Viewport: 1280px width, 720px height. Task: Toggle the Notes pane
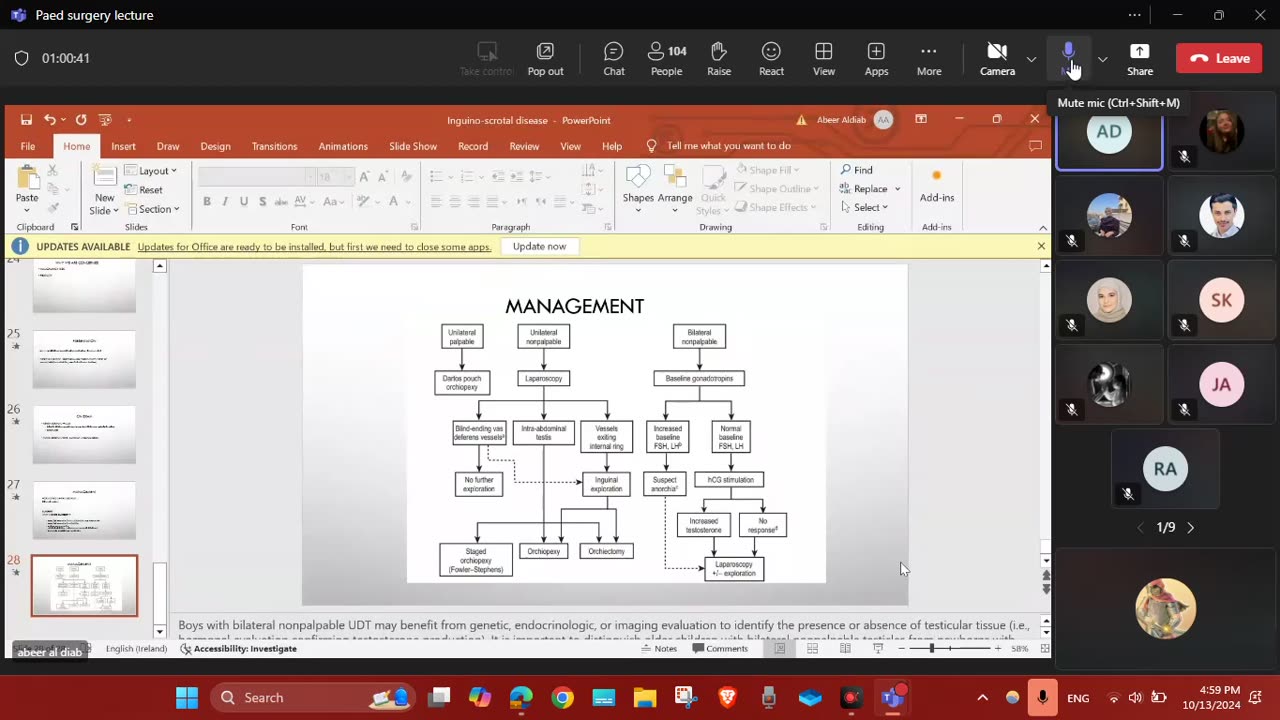point(658,649)
